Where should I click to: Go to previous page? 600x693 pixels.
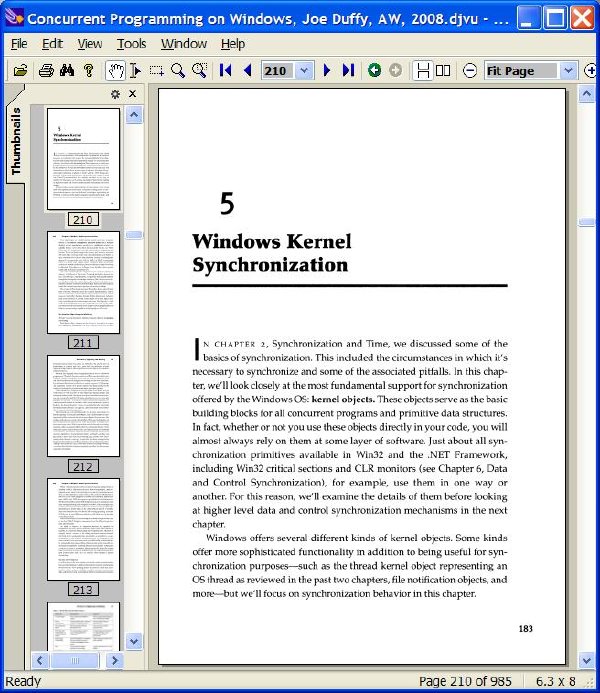pos(247,71)
